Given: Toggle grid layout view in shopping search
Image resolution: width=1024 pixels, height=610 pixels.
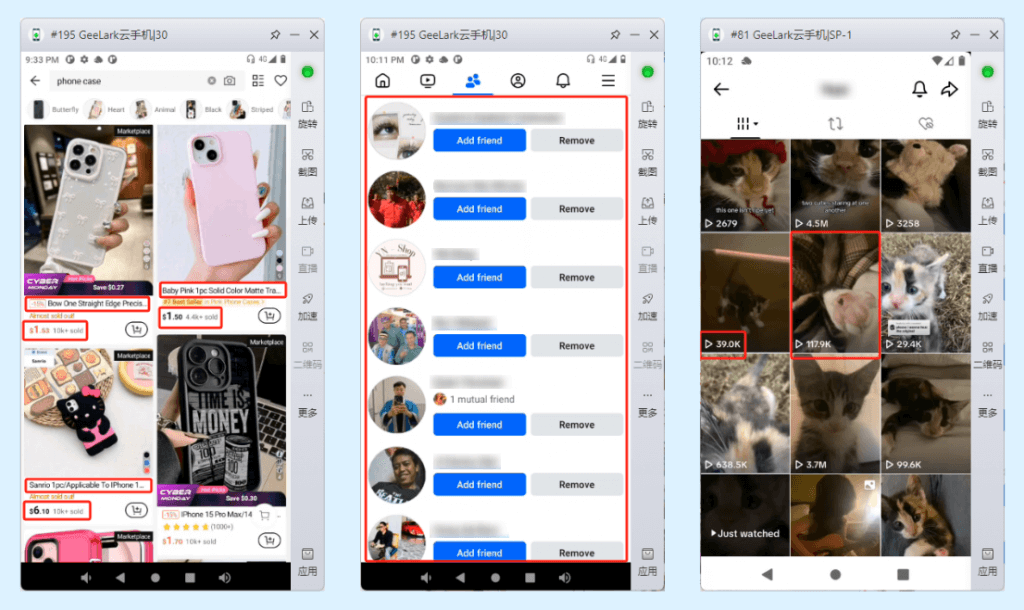Looking at the screenshot, I should [259, 81].
